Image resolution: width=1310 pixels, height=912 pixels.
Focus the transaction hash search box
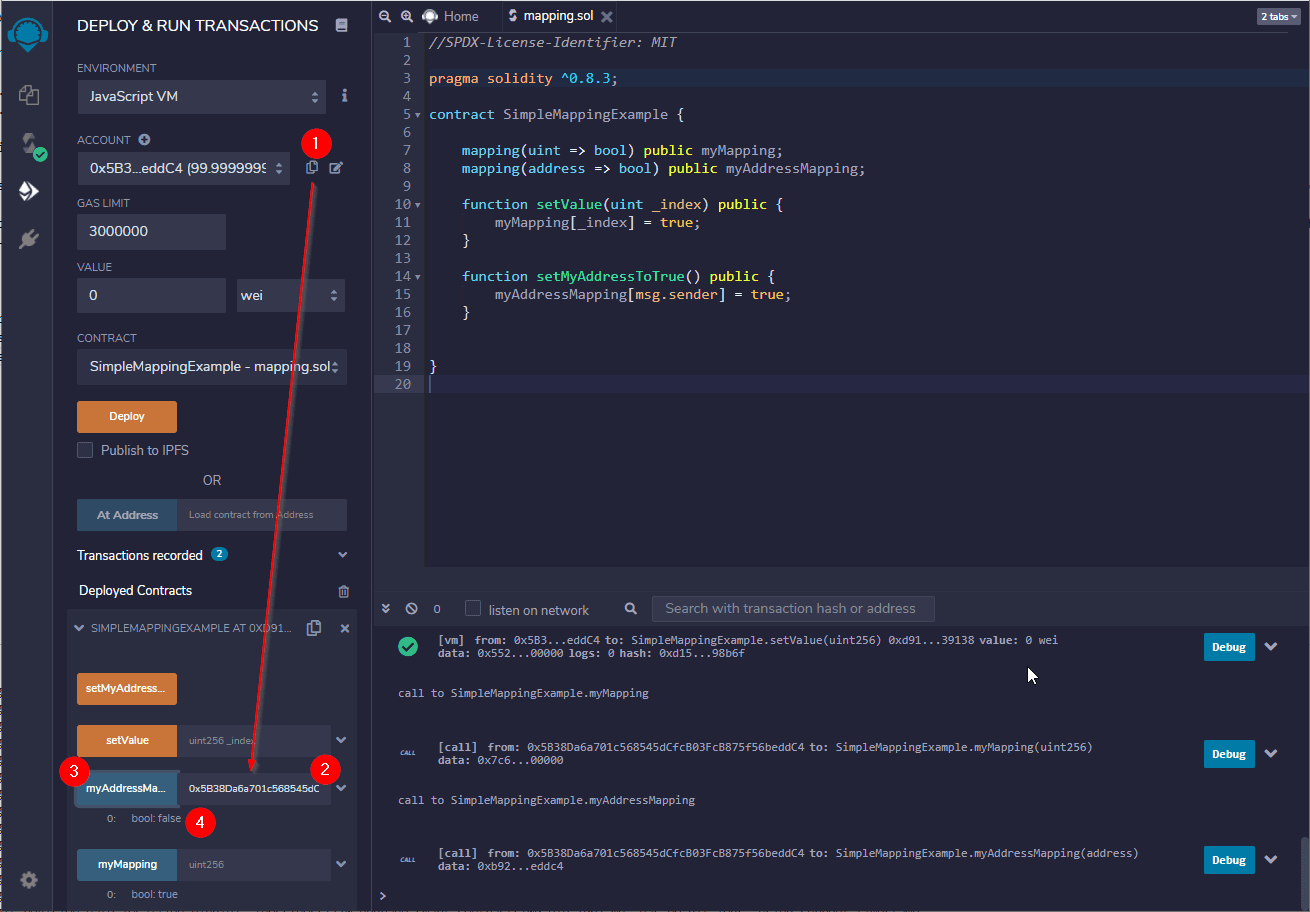pyautogui.click(x=793, y=608)
